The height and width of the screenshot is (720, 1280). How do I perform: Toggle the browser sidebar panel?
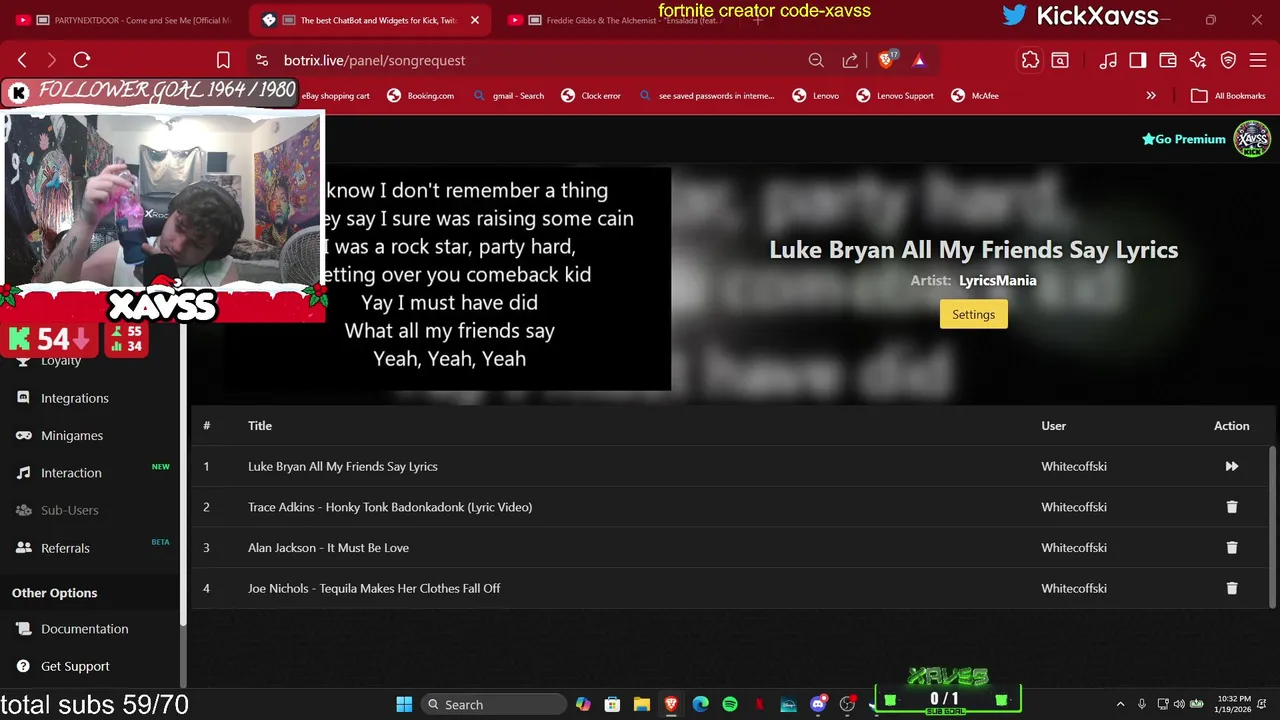coord(1138,60)
